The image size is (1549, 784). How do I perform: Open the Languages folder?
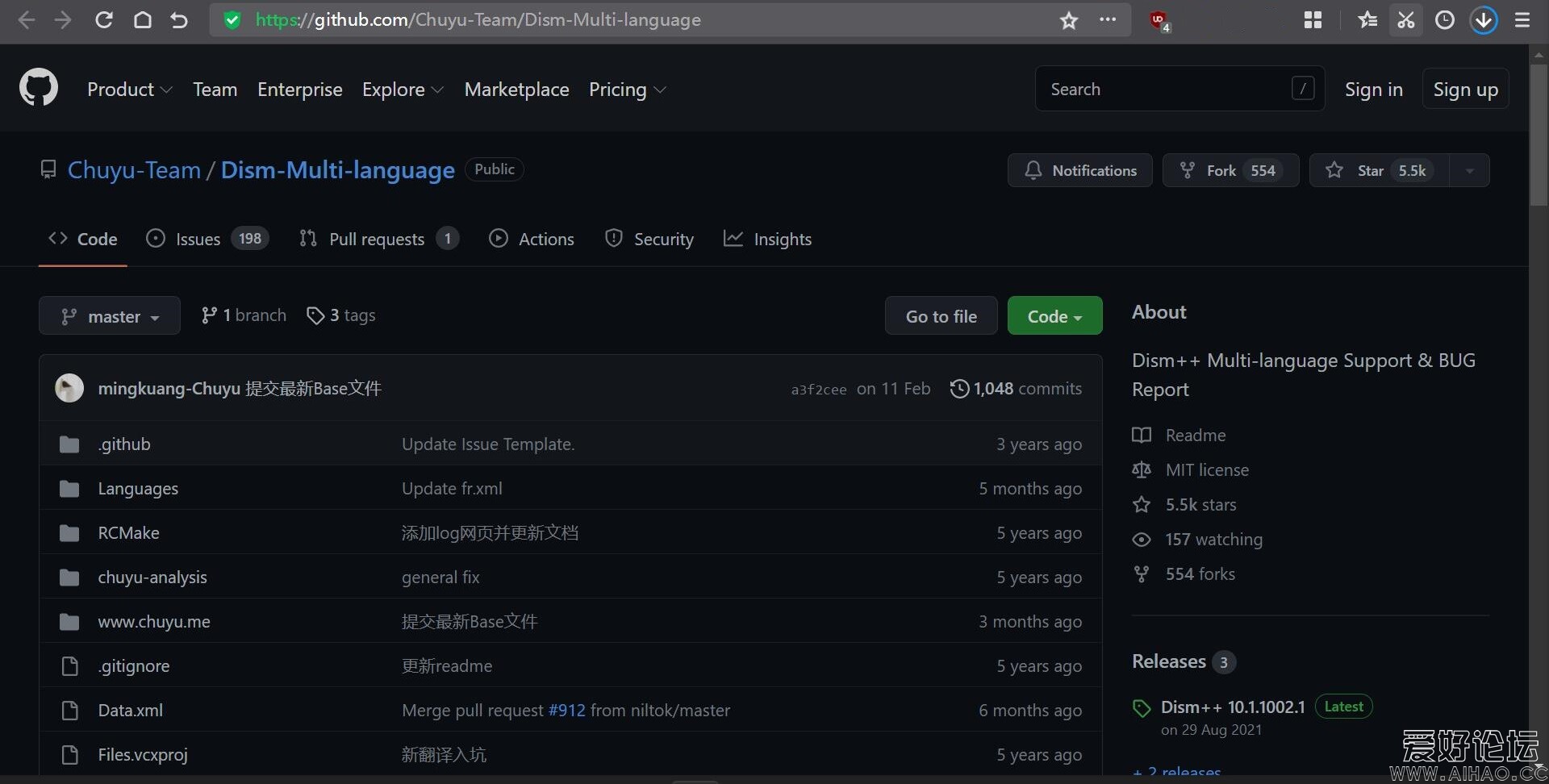pos(138,489)
